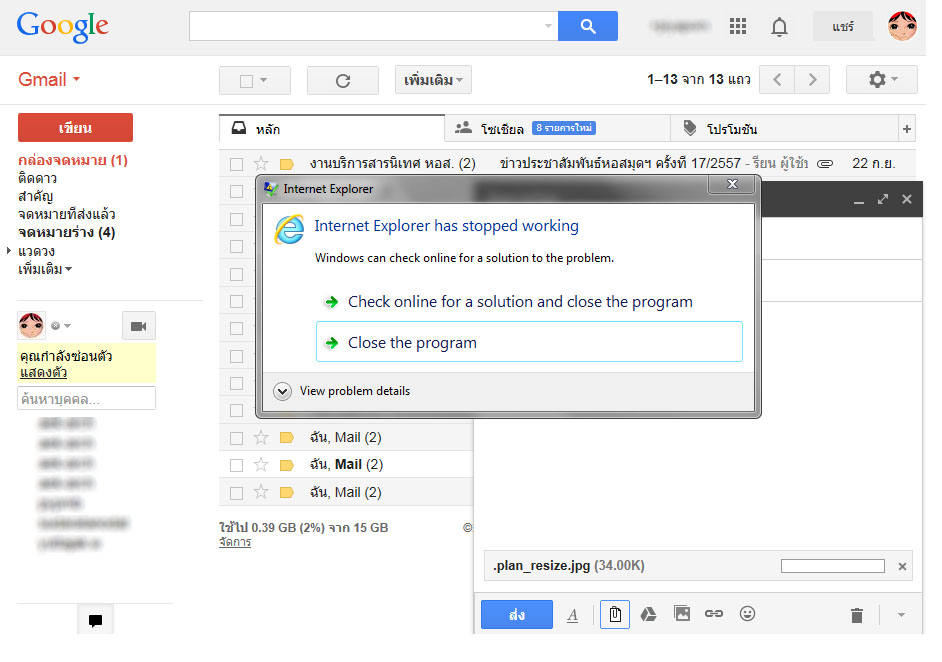Insert link icon in compose toolbar
942x662 pixels.
pyautogui.click(x=714, y=613)
